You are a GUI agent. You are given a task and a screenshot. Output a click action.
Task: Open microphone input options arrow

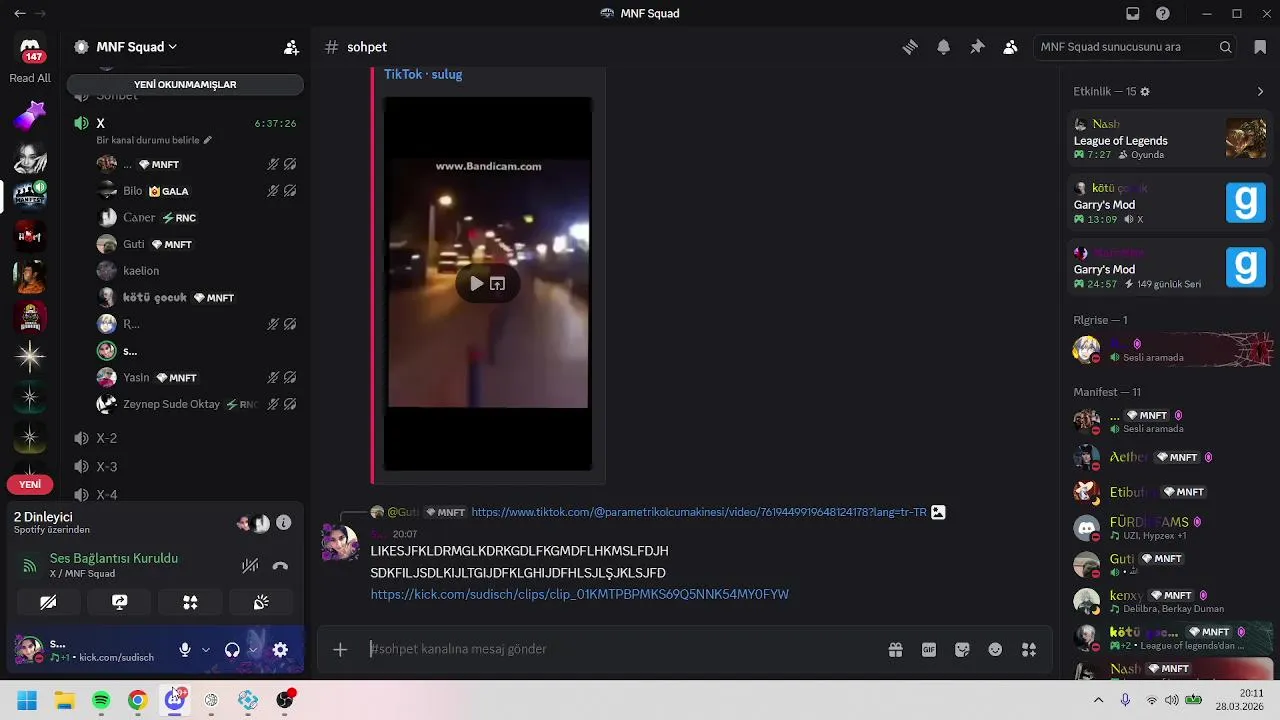pyautogui.click(x=206, y=650)
